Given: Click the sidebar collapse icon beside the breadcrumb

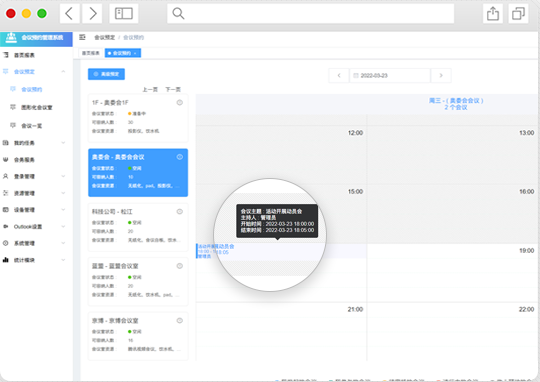Looking at the screenshot, I should [82, 37].
